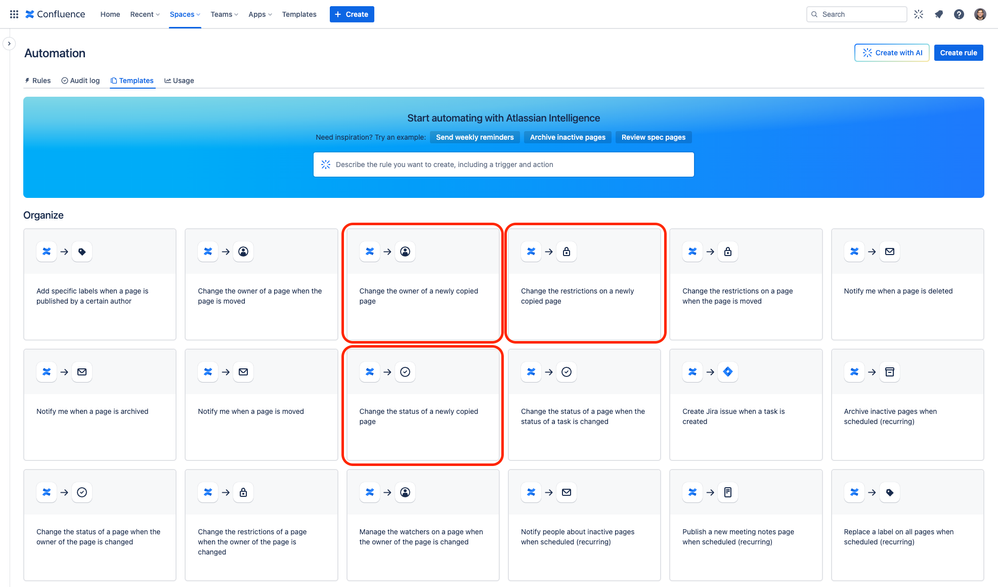Viewport: 998px width, 587px height.
Task: Open the Spaces dropdown menu
Action: 185,14
